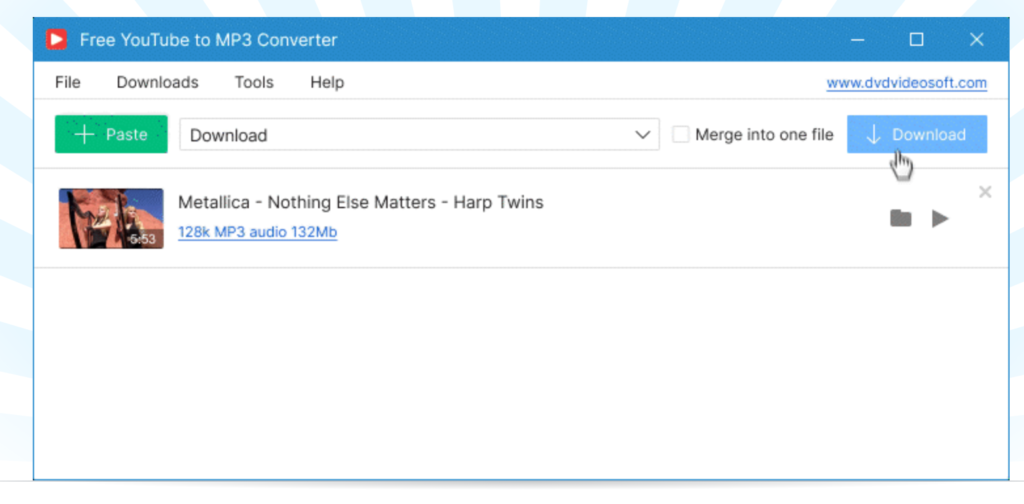Minimize the converter window

pyautogui.click(x=857, y=40)
